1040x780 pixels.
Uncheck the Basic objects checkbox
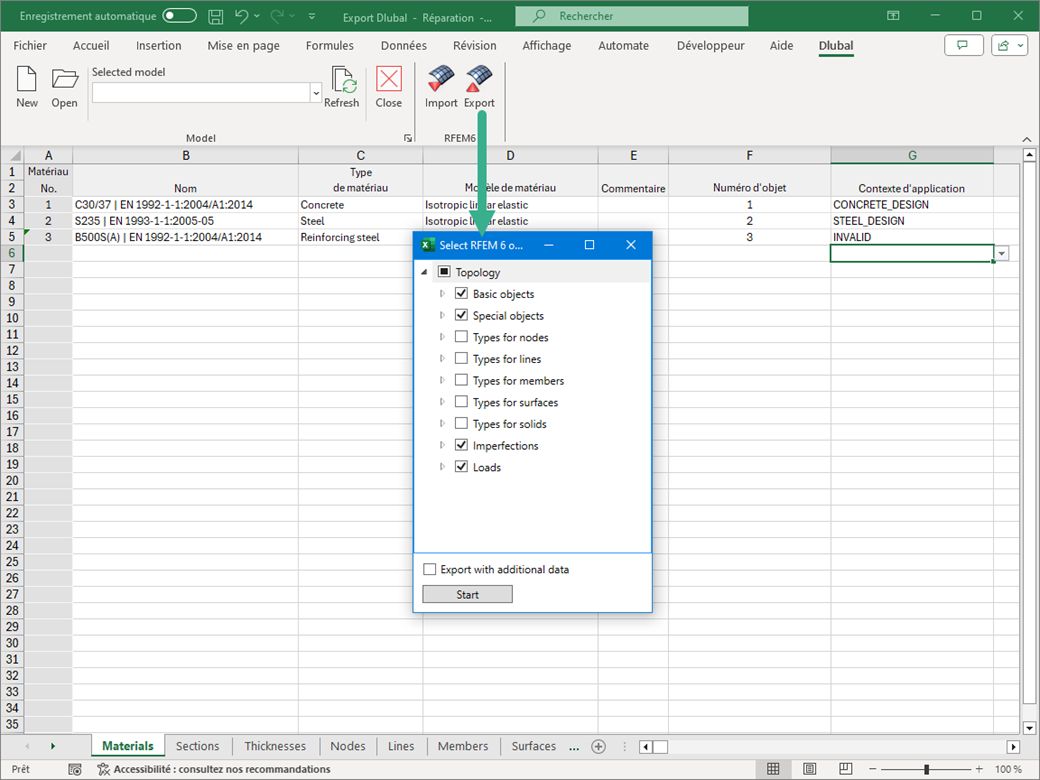tap(461, 293)
